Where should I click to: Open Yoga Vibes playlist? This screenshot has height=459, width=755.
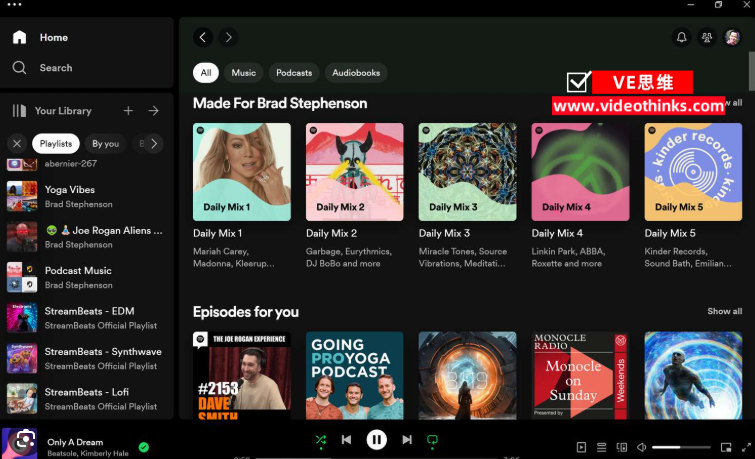[x=87, y=197]
